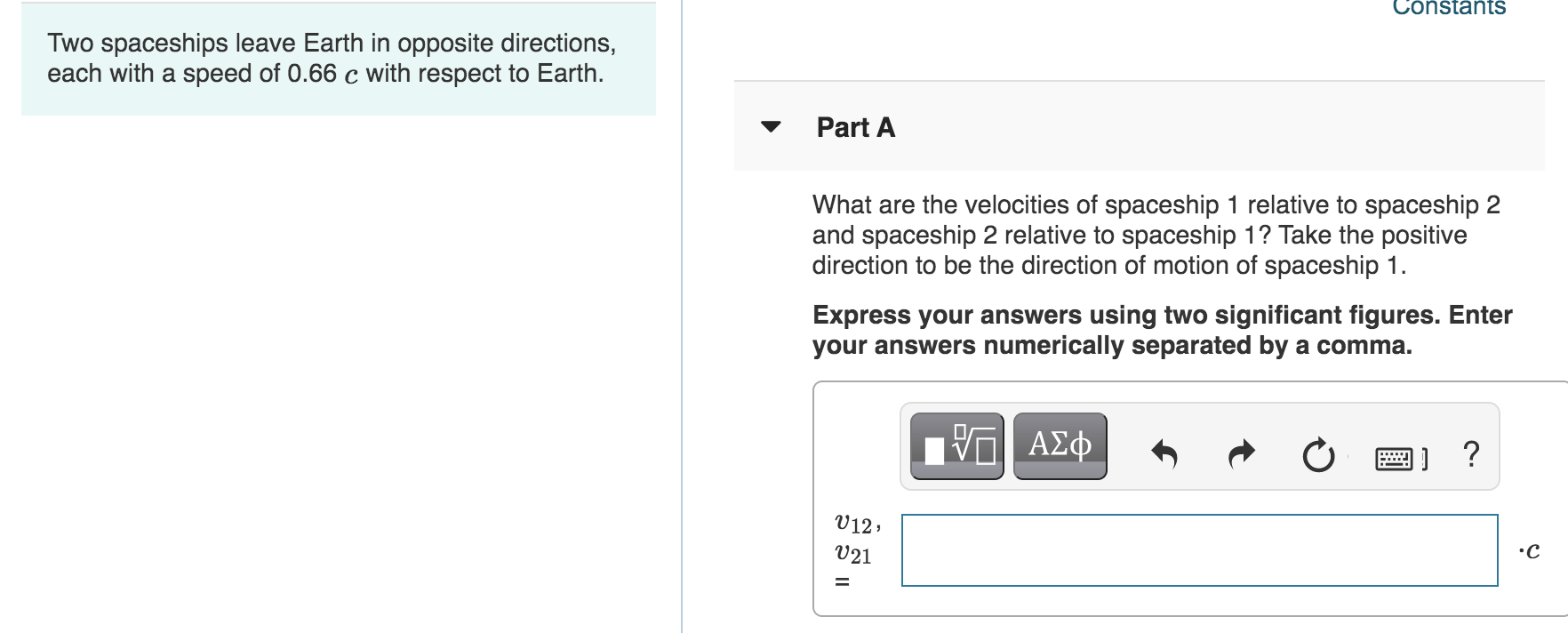Click the 'What are the velocities' question text
This screenshot has width=1568, height=633.
click(1155, 235)
